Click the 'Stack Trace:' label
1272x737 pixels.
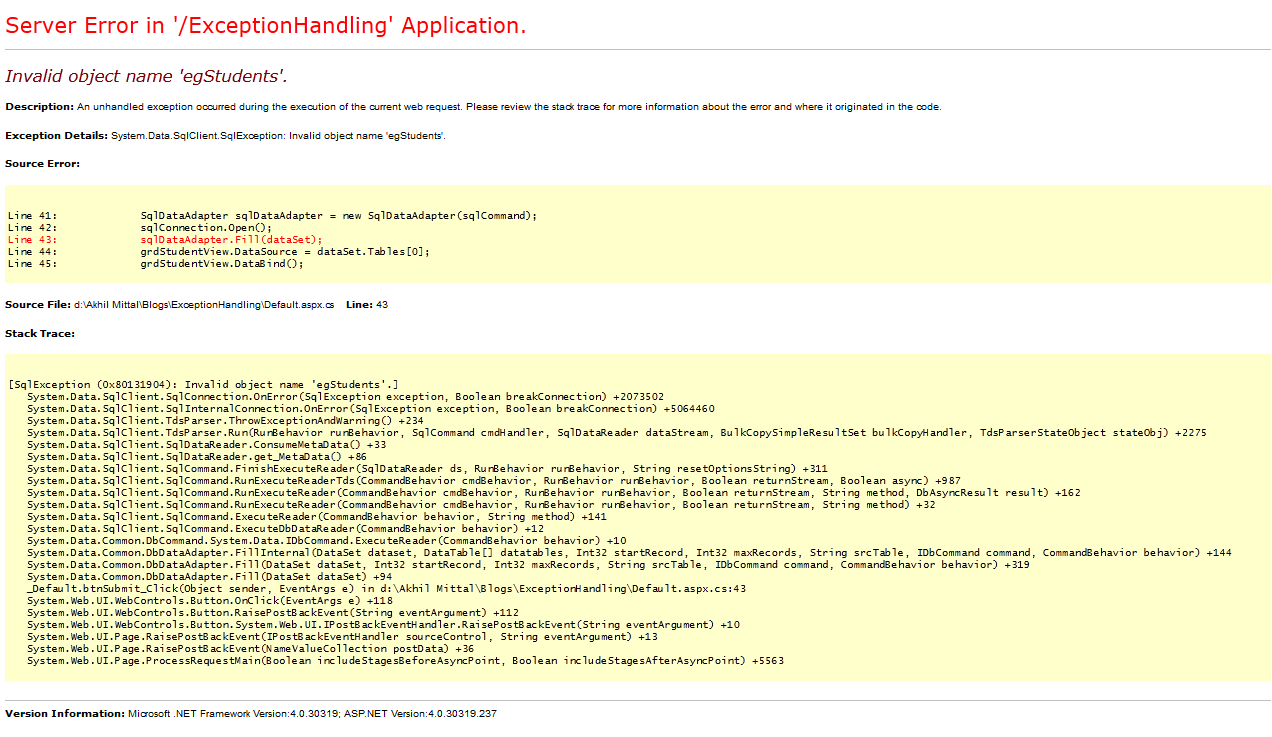coord(40,333)
